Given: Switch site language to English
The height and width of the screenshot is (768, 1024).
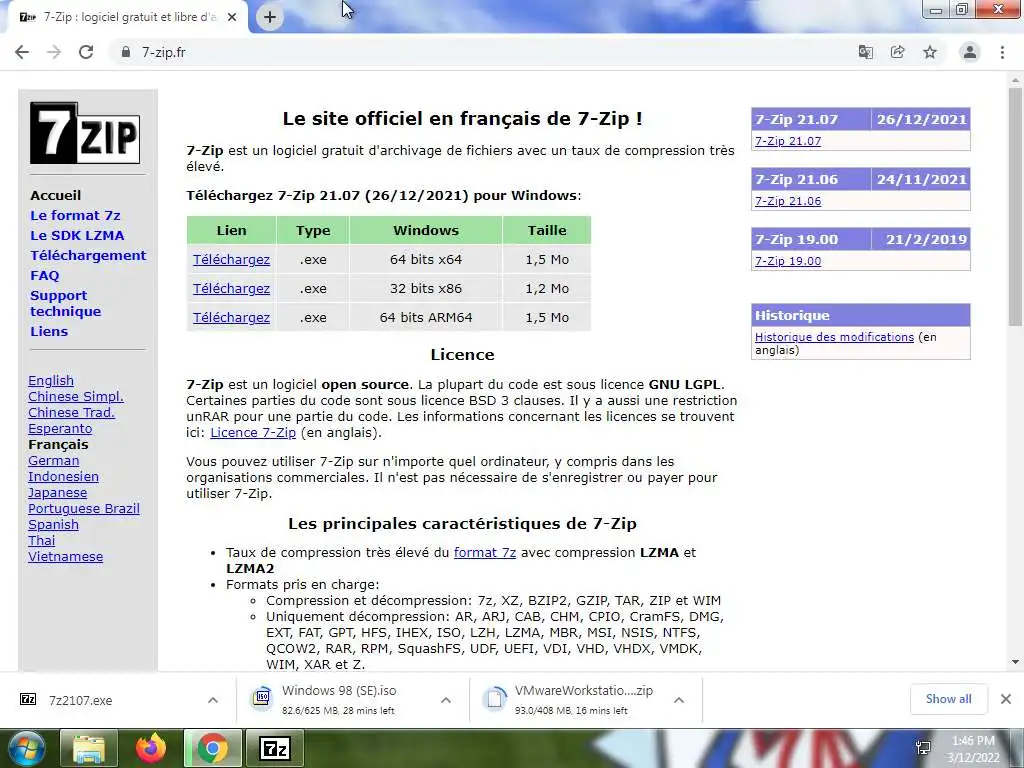Looking at the screenshot, I should (x=51, y=380).
